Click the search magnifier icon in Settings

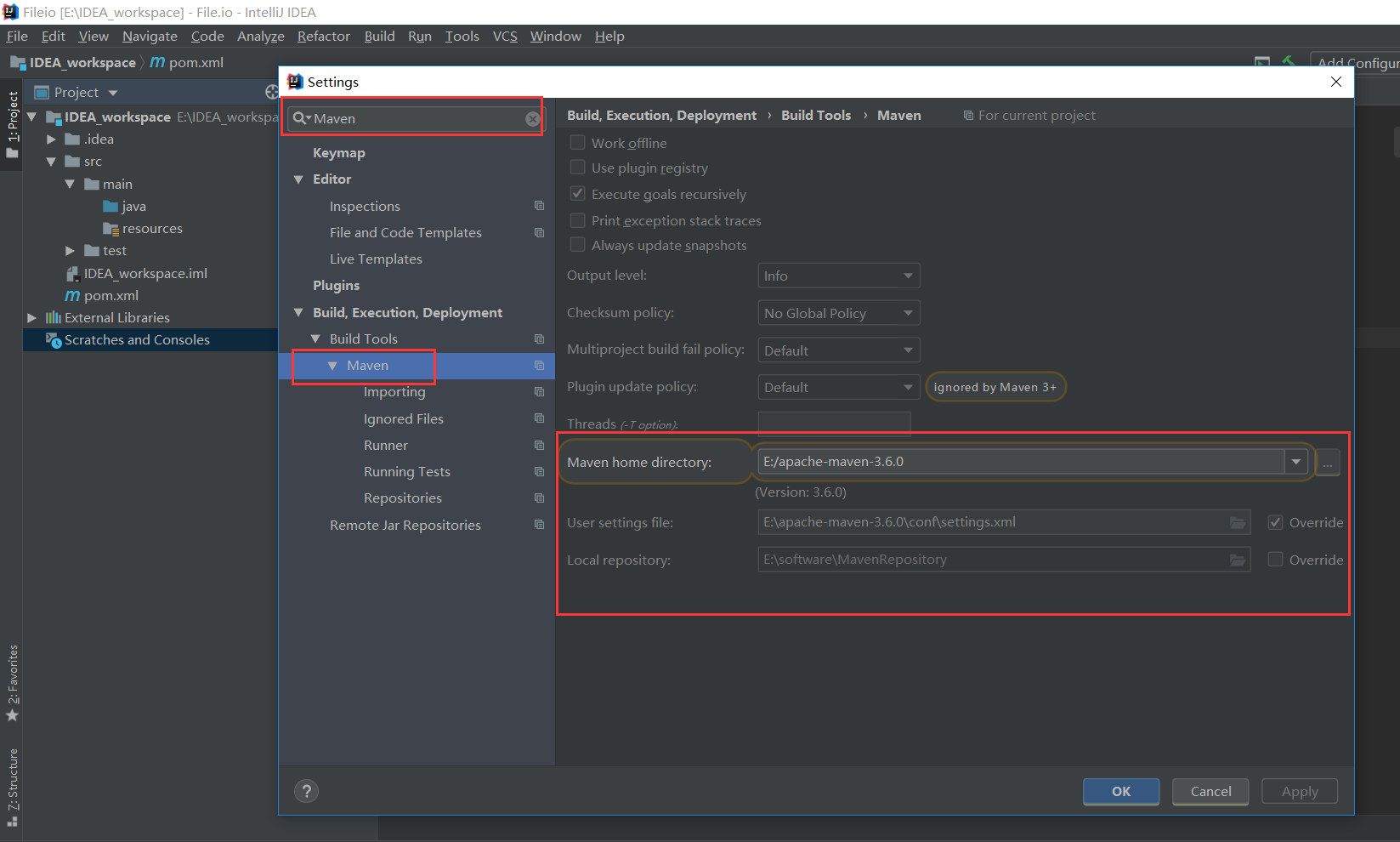click(x=302, y=118)
